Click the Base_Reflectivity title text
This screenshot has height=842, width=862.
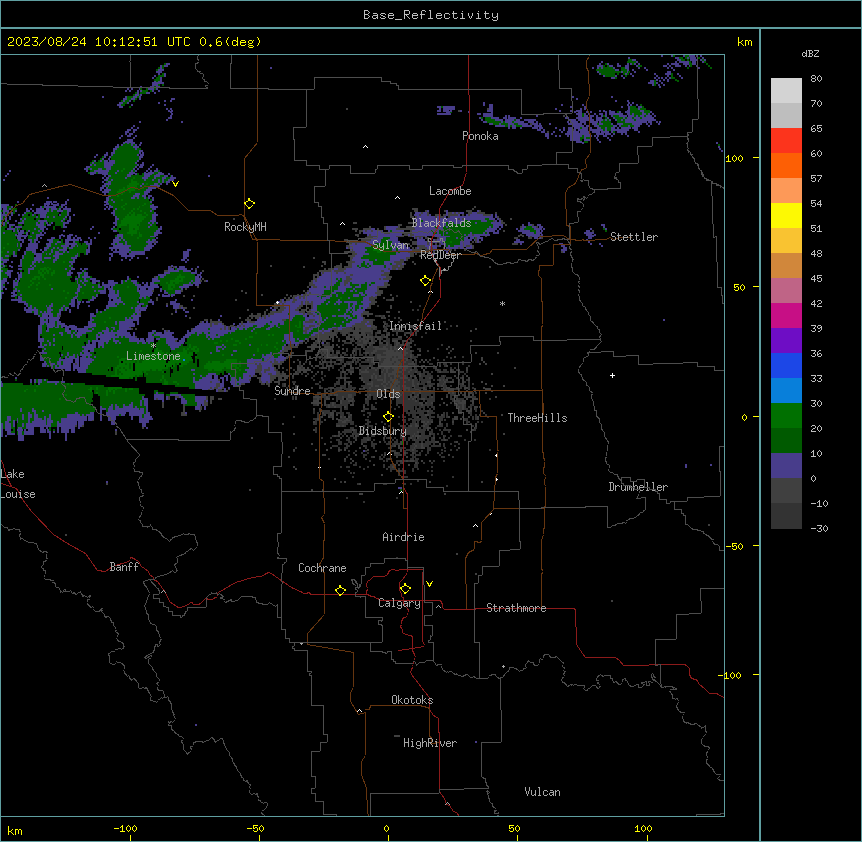pyautogui.click(x=431, y=15)
